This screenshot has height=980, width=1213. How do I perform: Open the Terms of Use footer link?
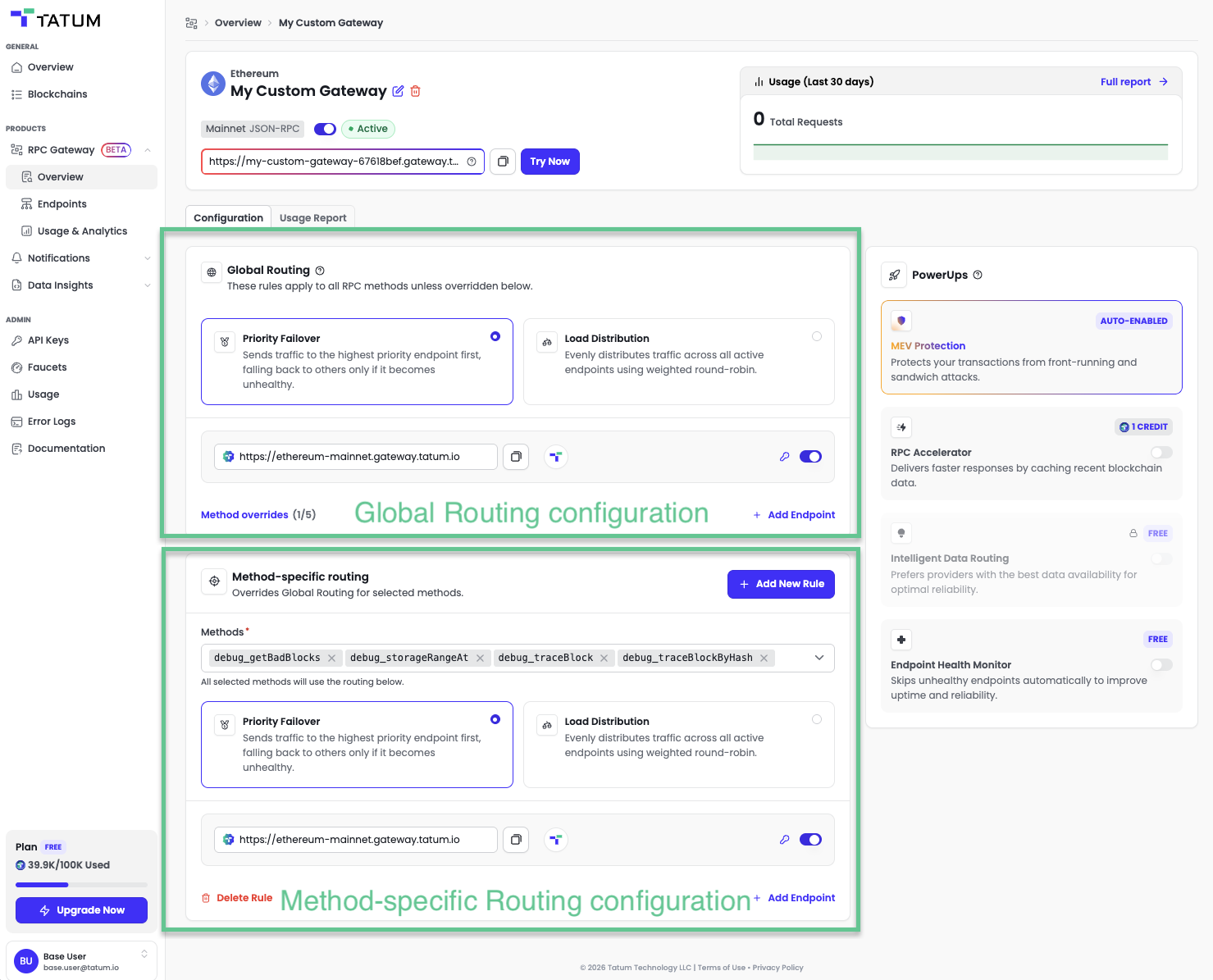[x=722, y=968]
